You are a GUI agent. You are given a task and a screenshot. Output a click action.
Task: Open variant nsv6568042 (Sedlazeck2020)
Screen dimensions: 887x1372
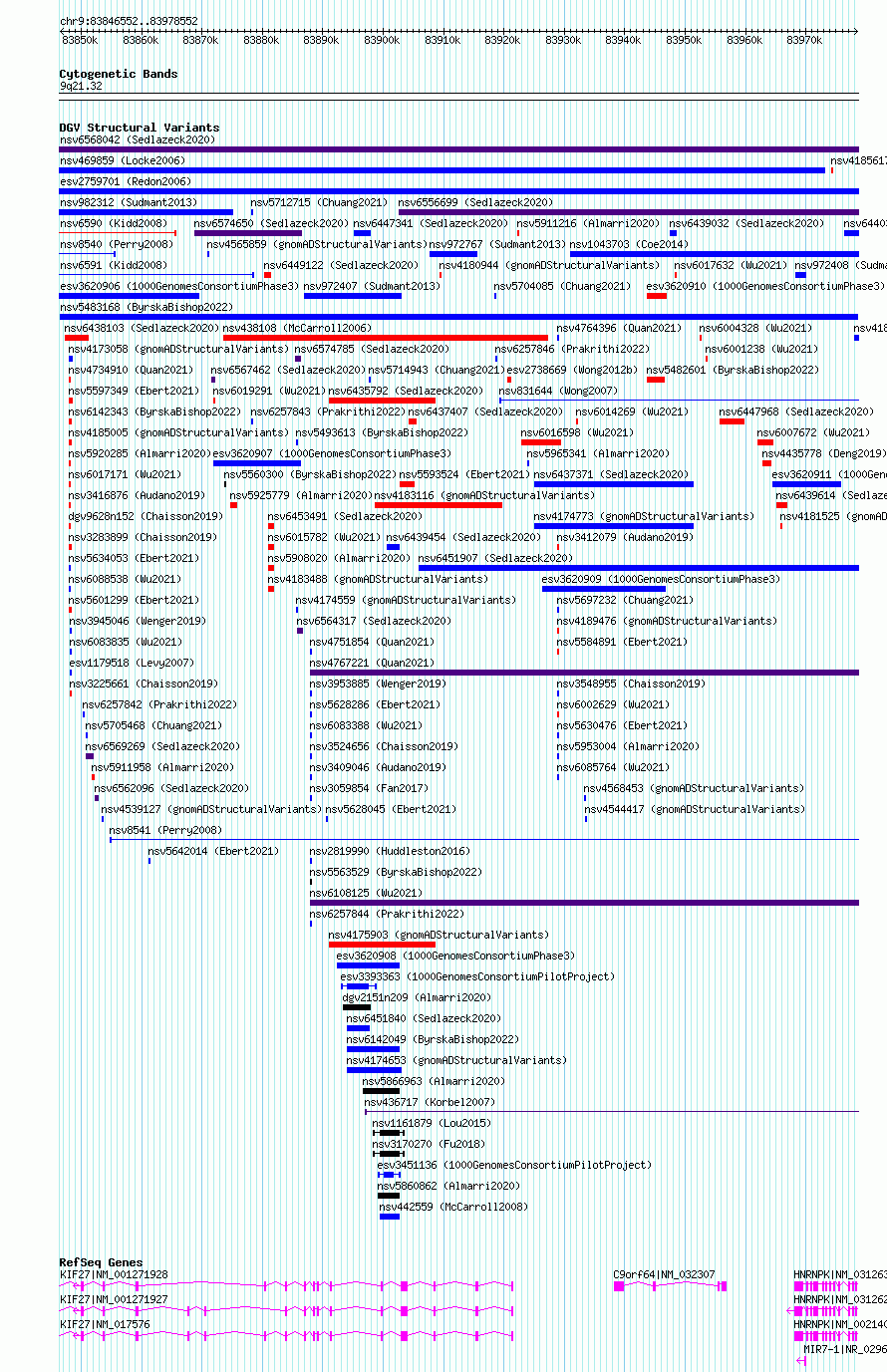point(137,139)
